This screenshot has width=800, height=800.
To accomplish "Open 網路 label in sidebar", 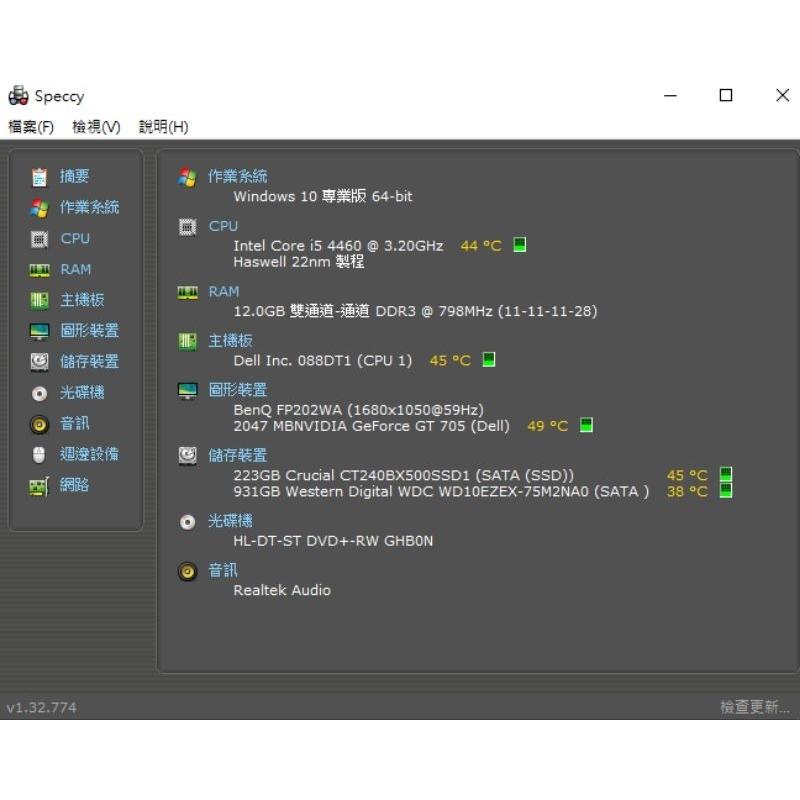I will click(74, 485).
